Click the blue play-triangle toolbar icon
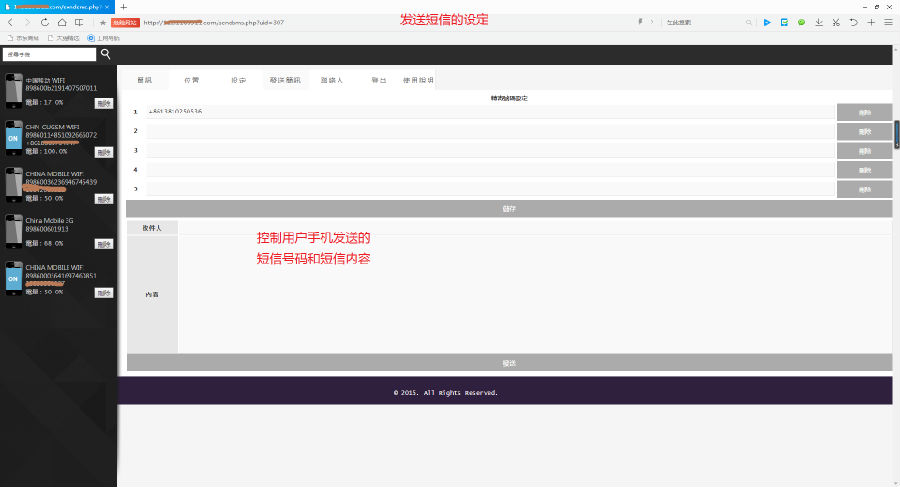 click(767, 22)
